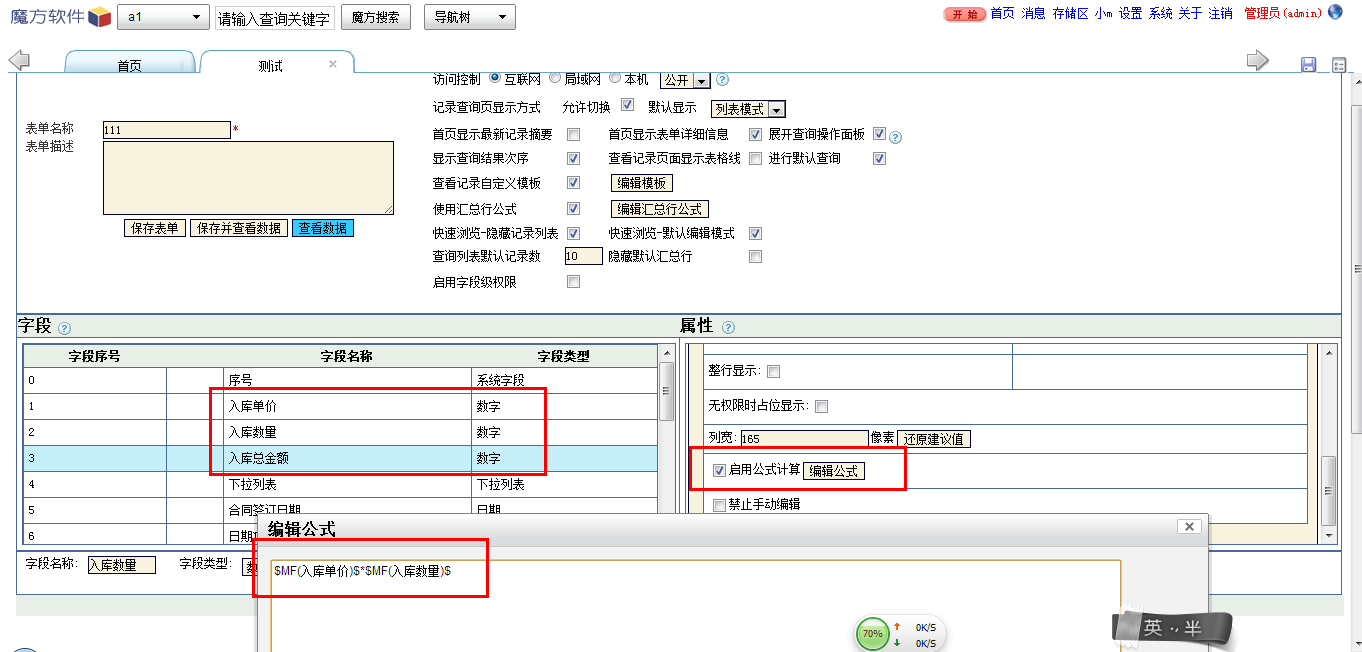The width and height of the screenshot is (1362, 652).
Task: Close the 测试 tab with x icon
Action: click(x=334, y=64)
